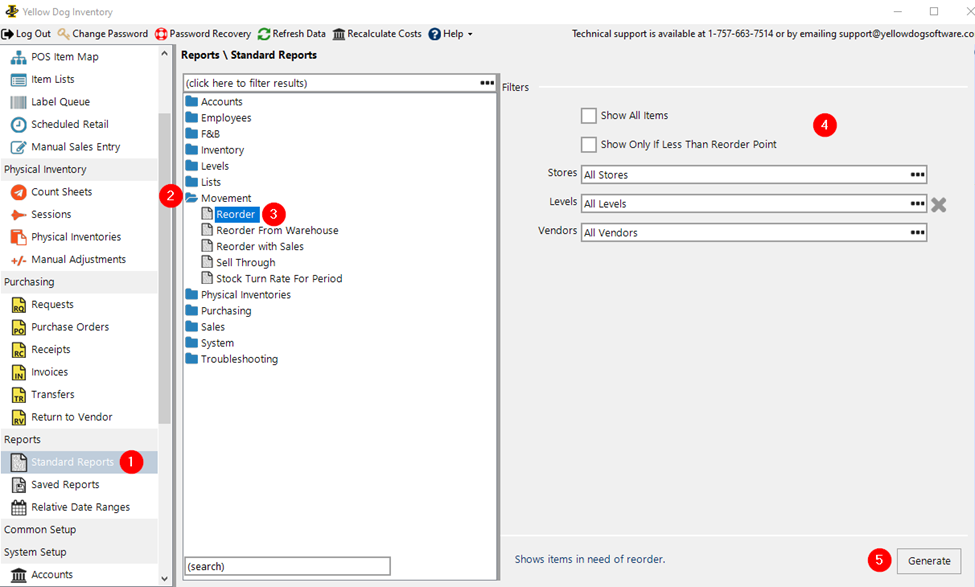Open the Sessions icon
This screenshot has height=587, width=975.
point(19,215)
